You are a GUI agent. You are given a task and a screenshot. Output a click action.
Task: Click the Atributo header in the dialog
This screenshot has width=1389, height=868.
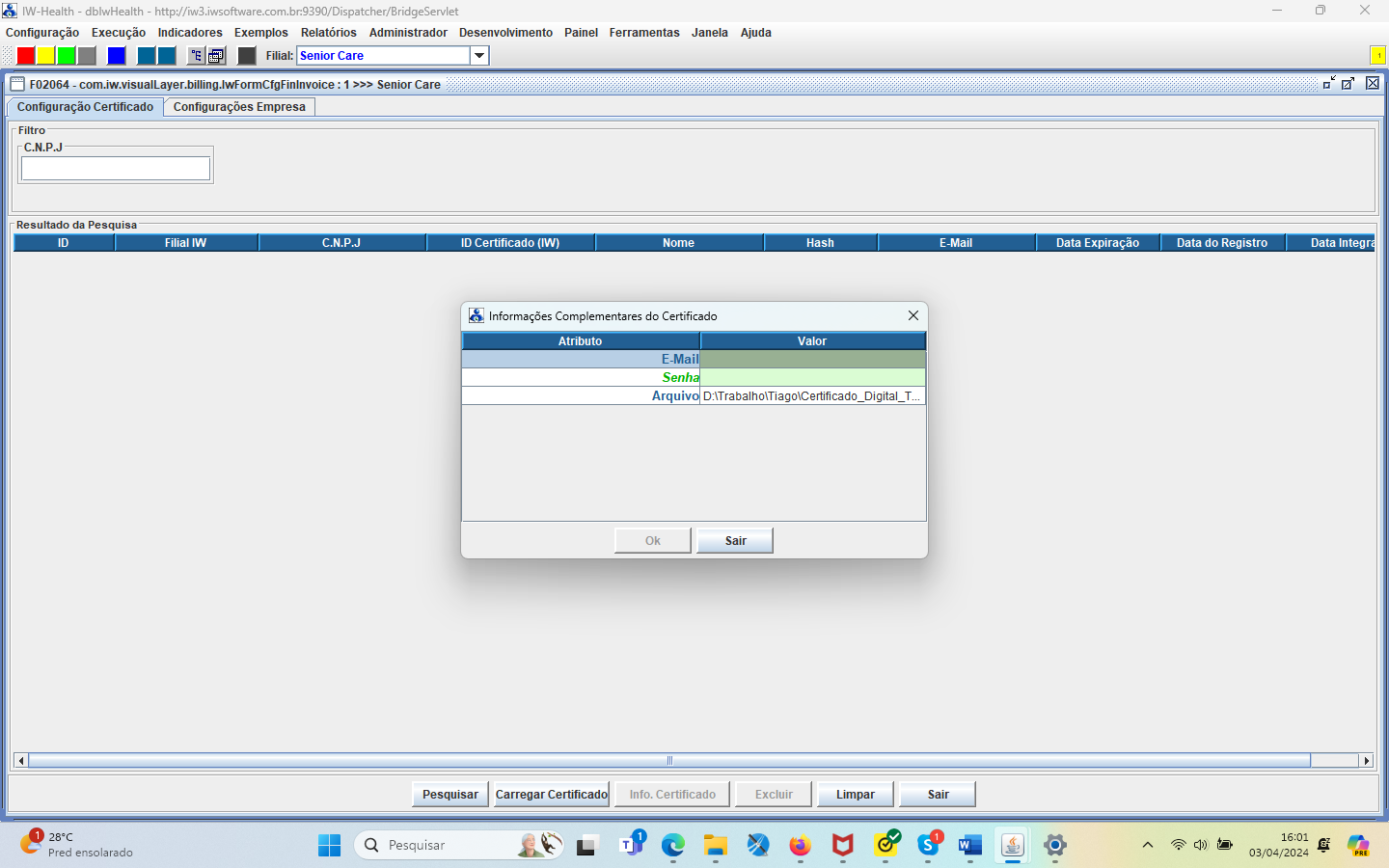click(x=581, y=341)
